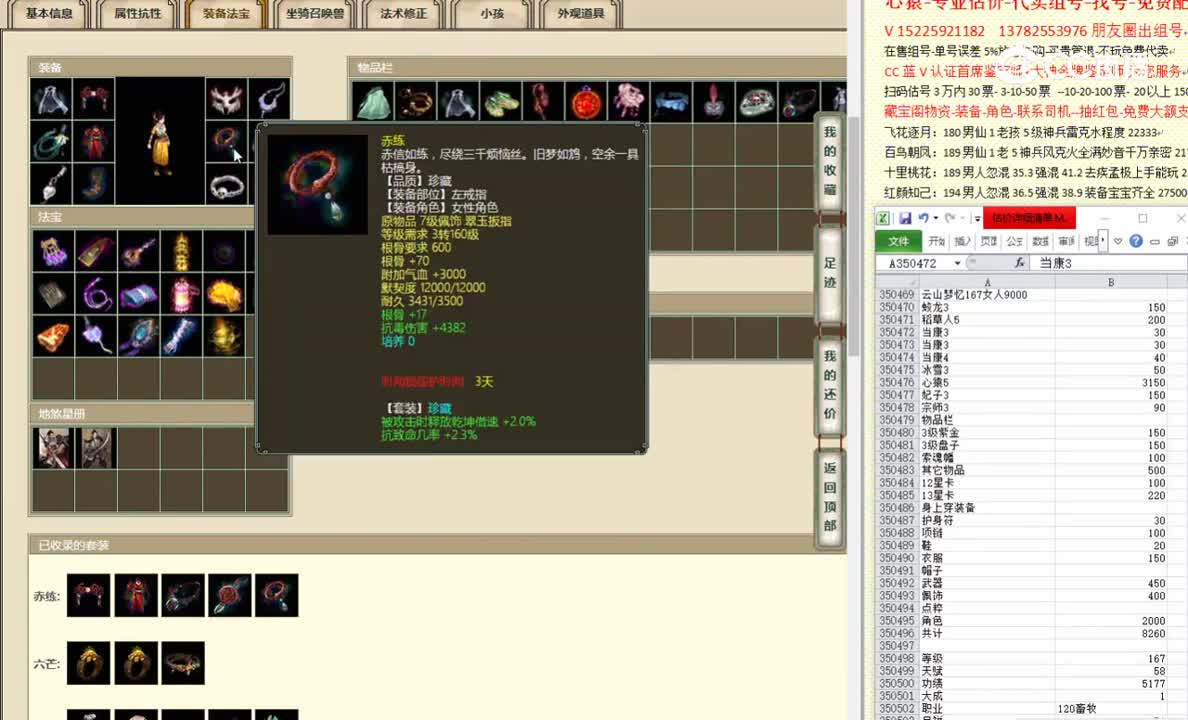1188x720 pixels.
Task: Save the workbook in Excel quick access toolbar
Action: point(905,218)
